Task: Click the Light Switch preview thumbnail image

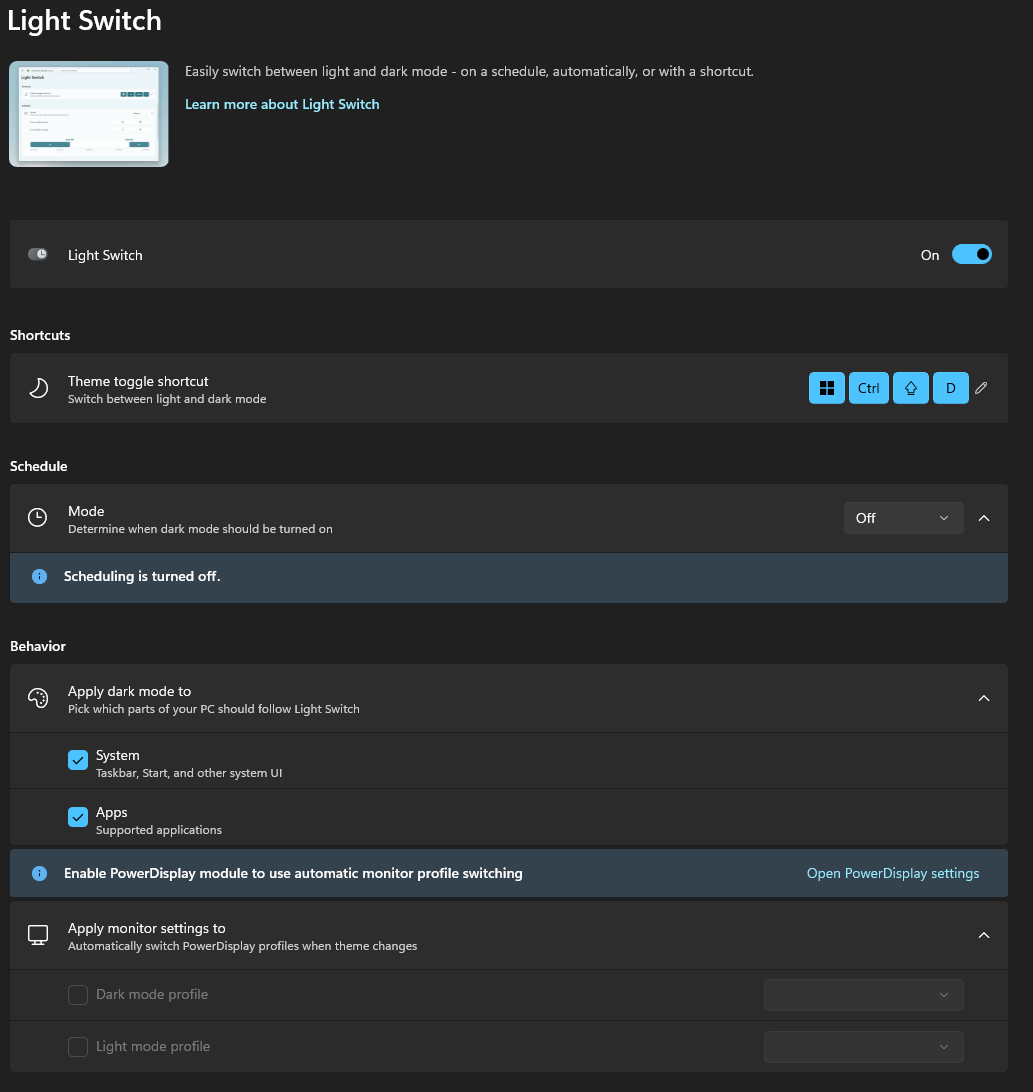Action: point(88,114)
